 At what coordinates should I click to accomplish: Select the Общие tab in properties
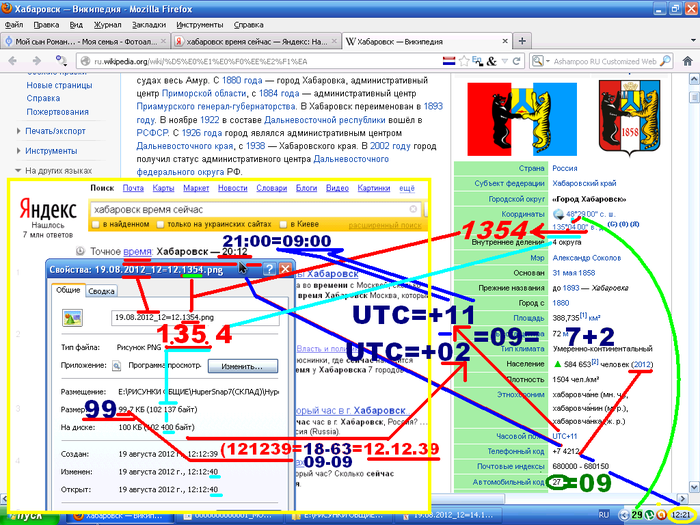[x=68, y=290]
